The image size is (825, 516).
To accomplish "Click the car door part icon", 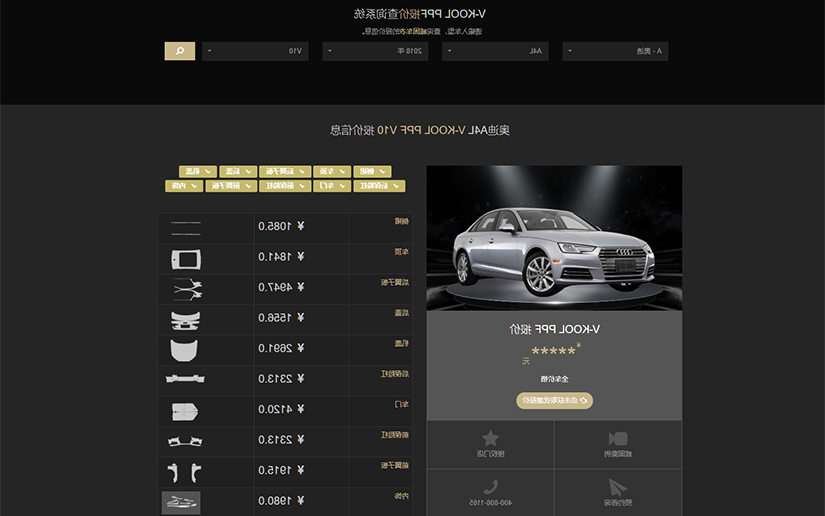I will [x=185, y=411].
